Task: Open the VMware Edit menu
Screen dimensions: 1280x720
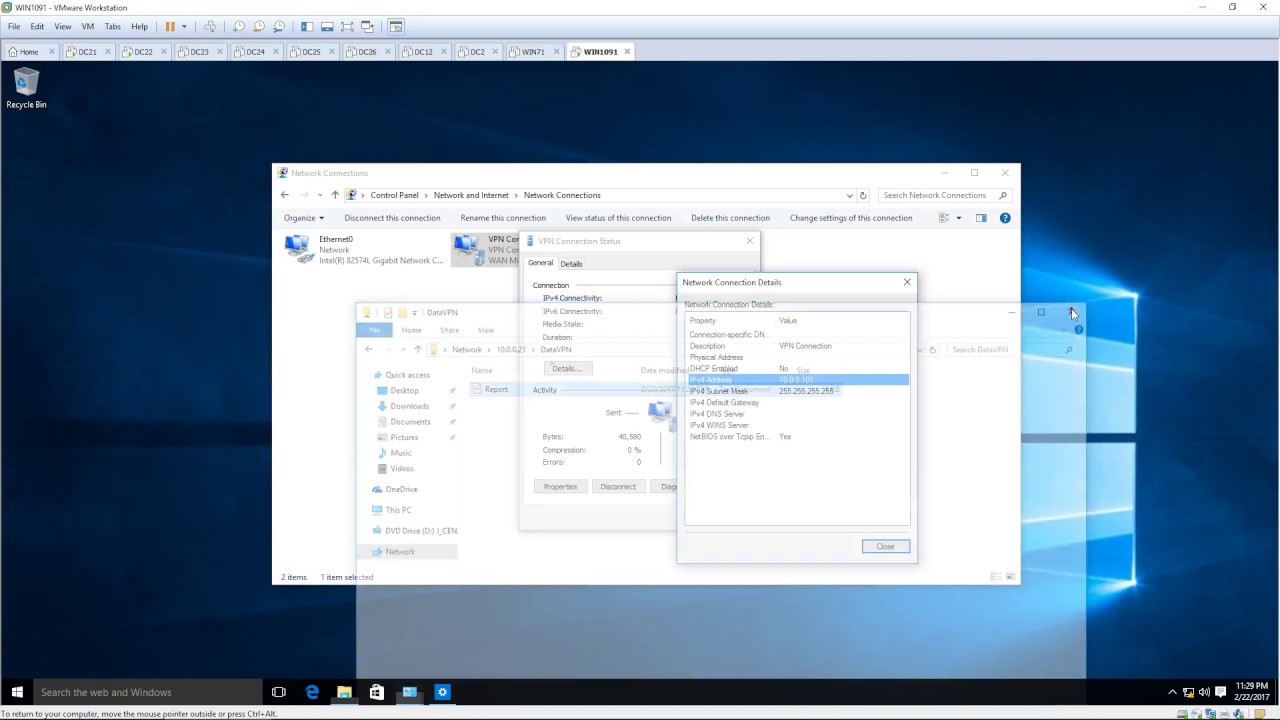Action: [x=37, y=26]
